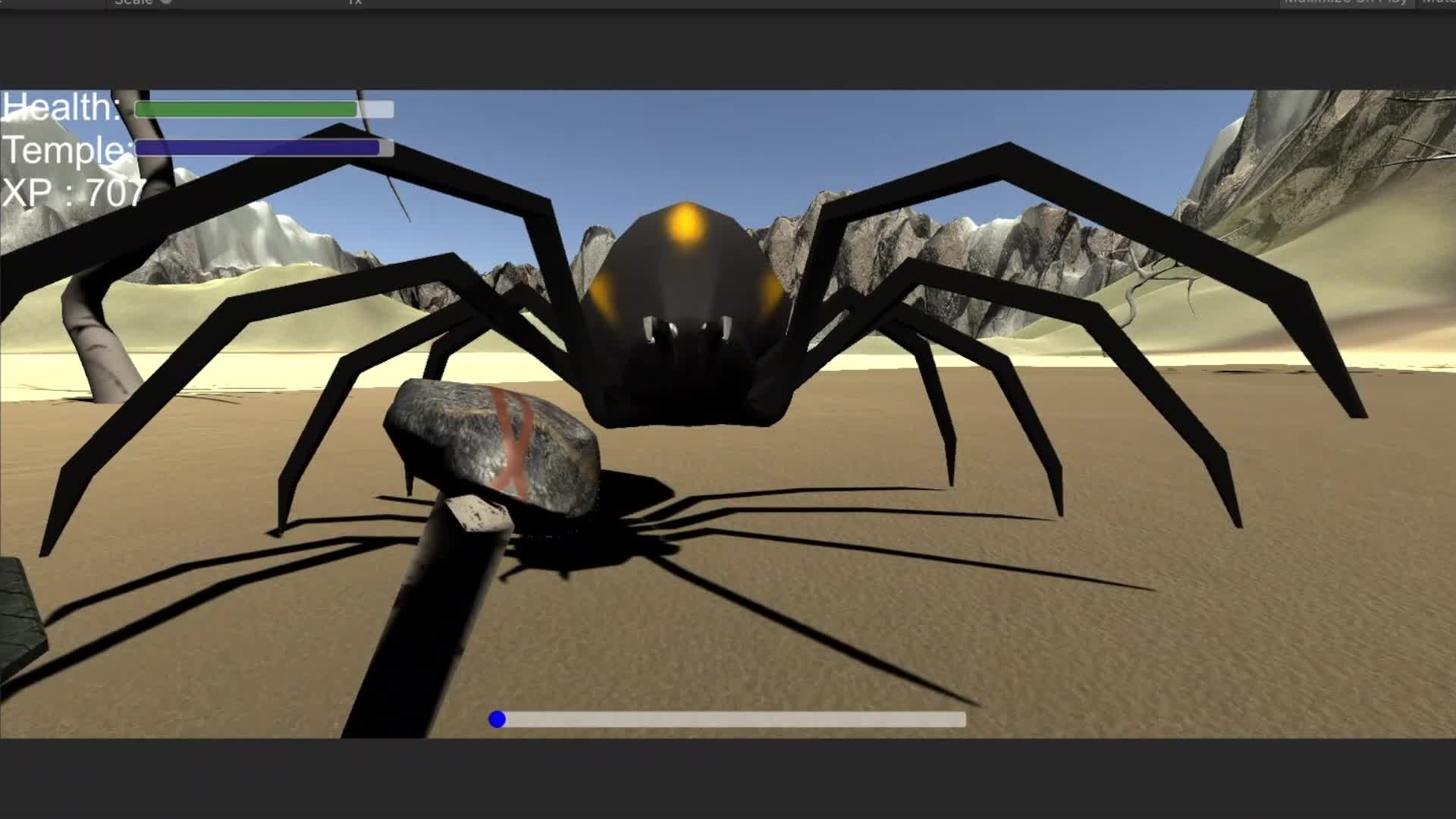The width and height of the screenshot is (1456, 819).
Task: Click the spider's top yellow glowing spot
Action: click(x=685, y=224)
